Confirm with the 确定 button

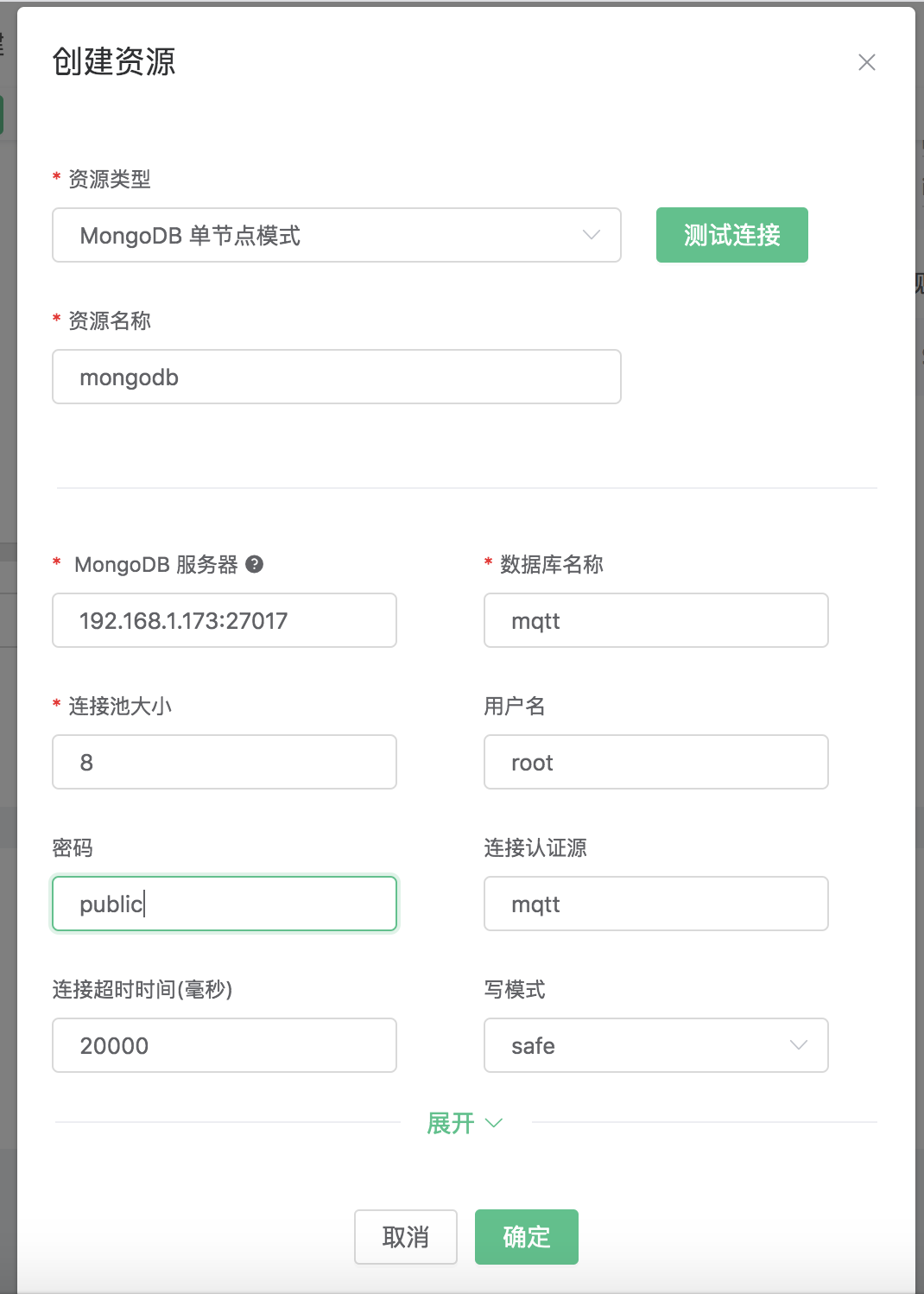pos(526,1237)
